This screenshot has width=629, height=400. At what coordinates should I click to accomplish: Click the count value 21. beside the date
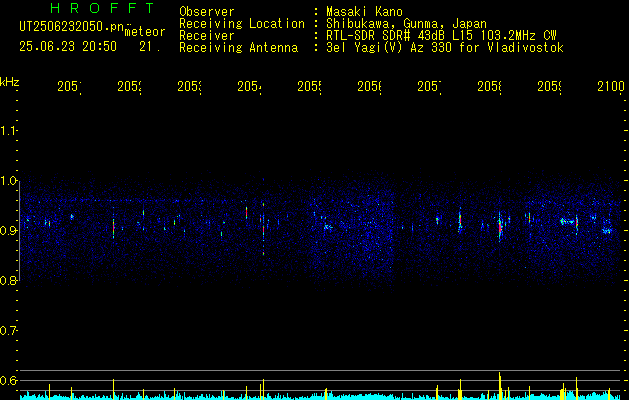[x=150, y=47]
